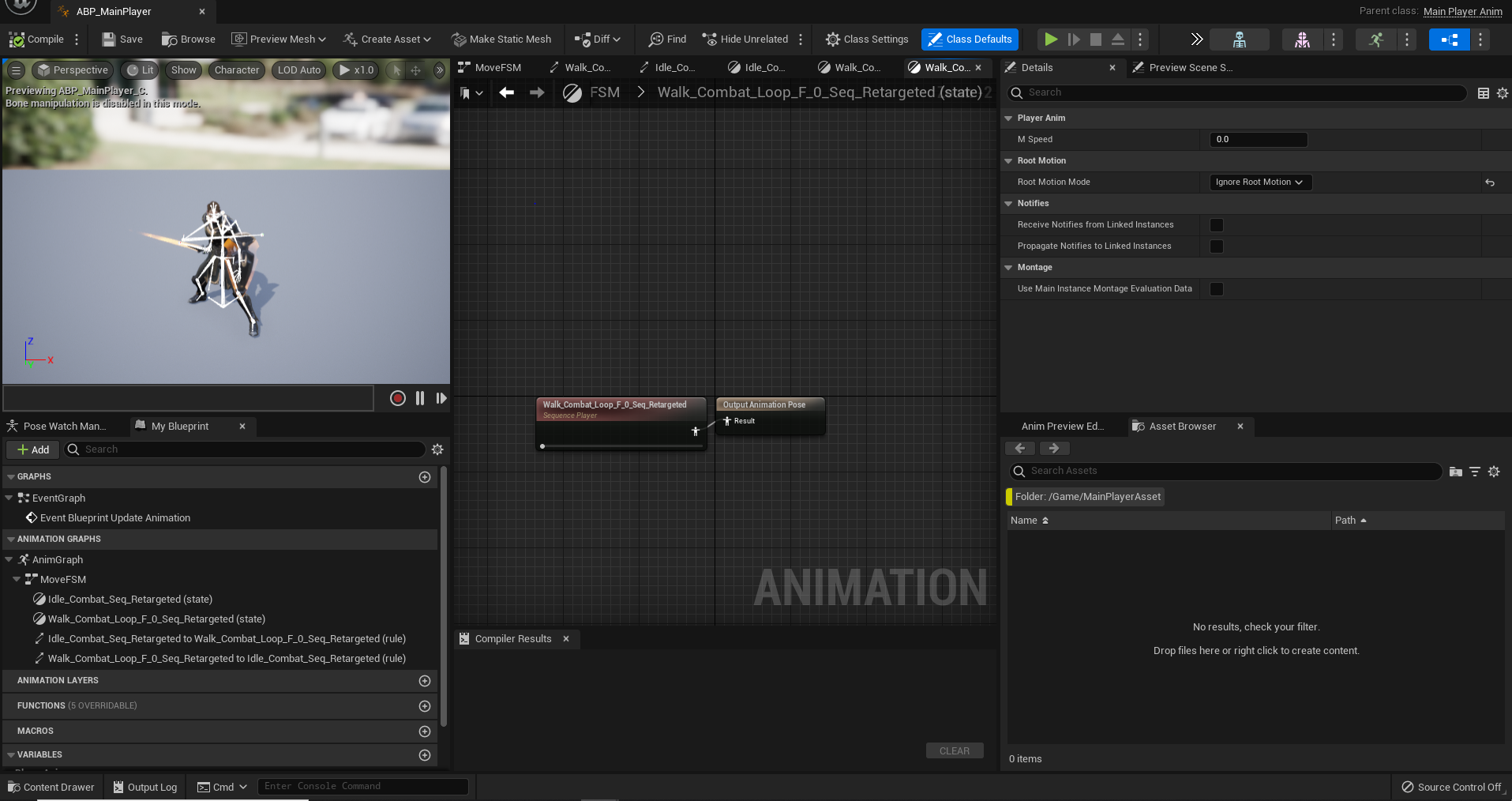Switch to Anim Preview Editor tab
Viewport: 1512px width, 801px height.
point(1062,426)
